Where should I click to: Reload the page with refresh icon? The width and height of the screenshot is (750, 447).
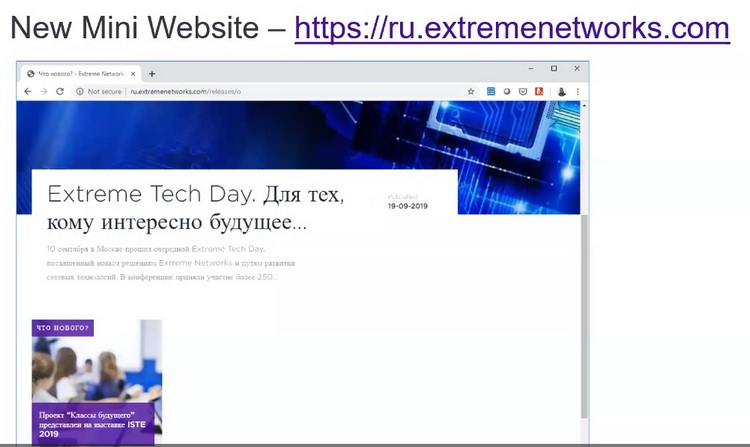point(60,91)
